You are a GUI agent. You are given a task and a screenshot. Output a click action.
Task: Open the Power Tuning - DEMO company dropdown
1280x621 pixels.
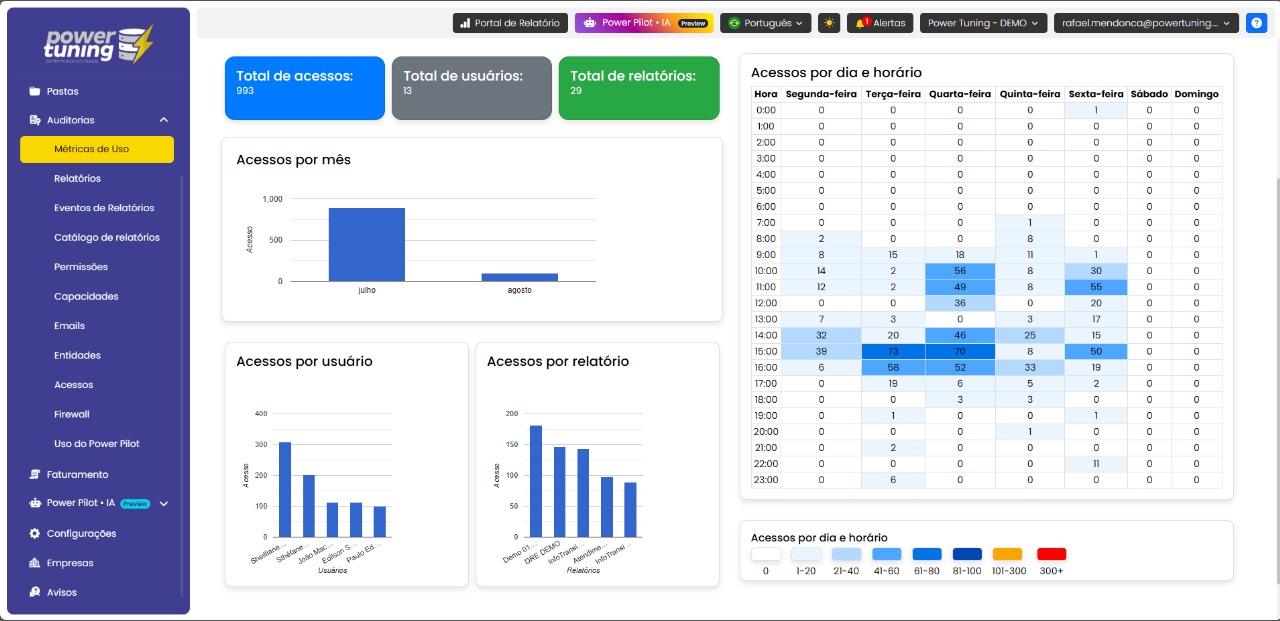click(x=982, y=23)
